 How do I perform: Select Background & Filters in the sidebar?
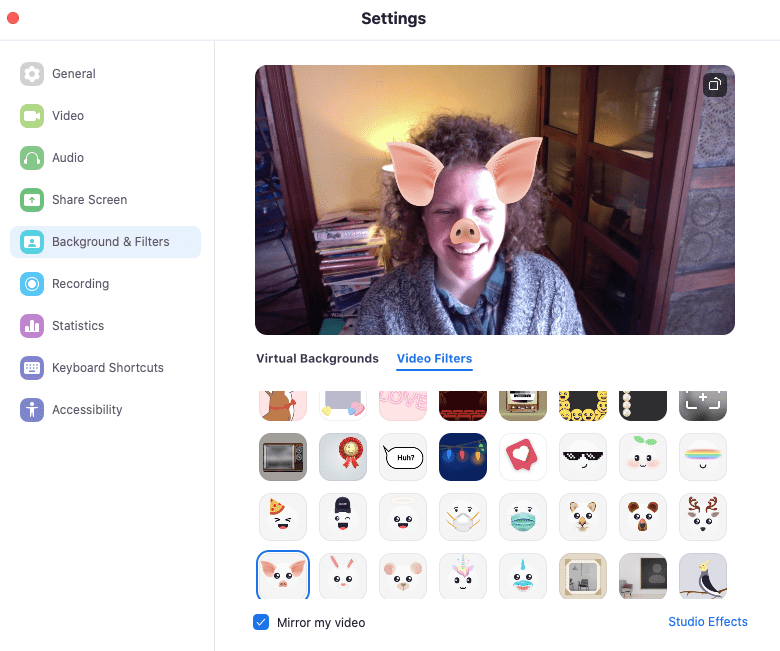point(110,242)
